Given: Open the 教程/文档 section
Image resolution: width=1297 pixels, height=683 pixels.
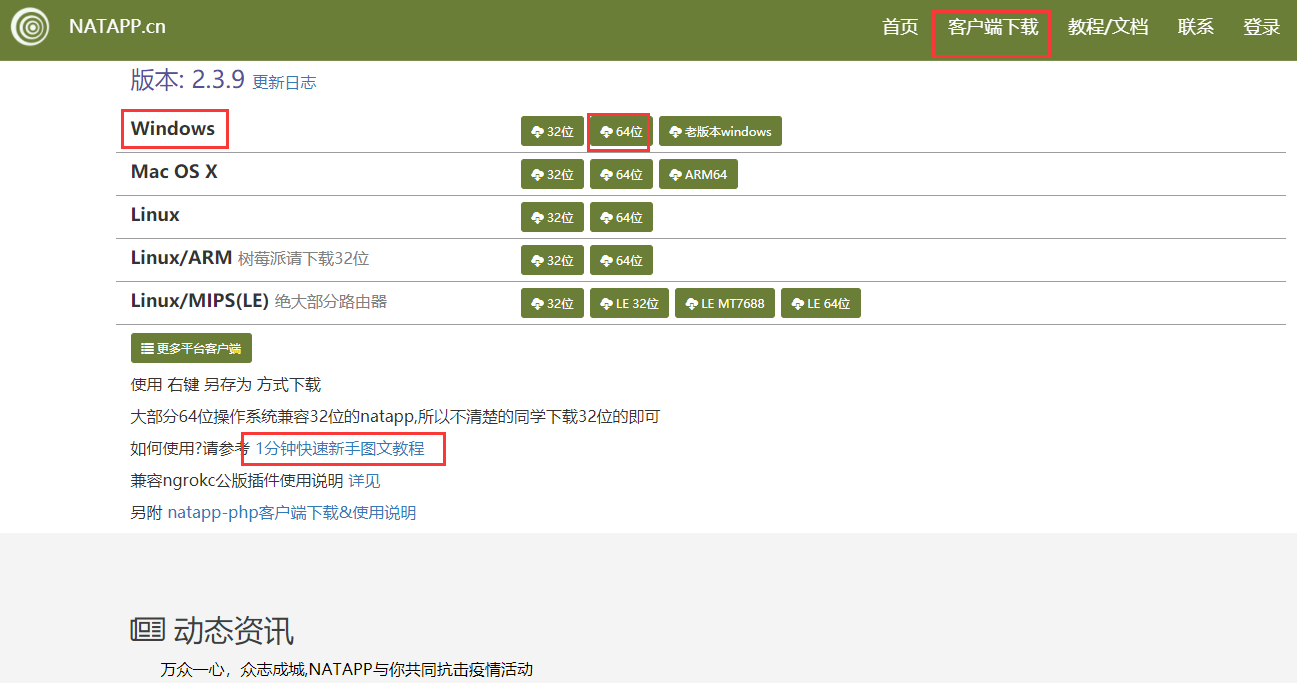Looking at the screenshot, I should (x=1109, y=27).
